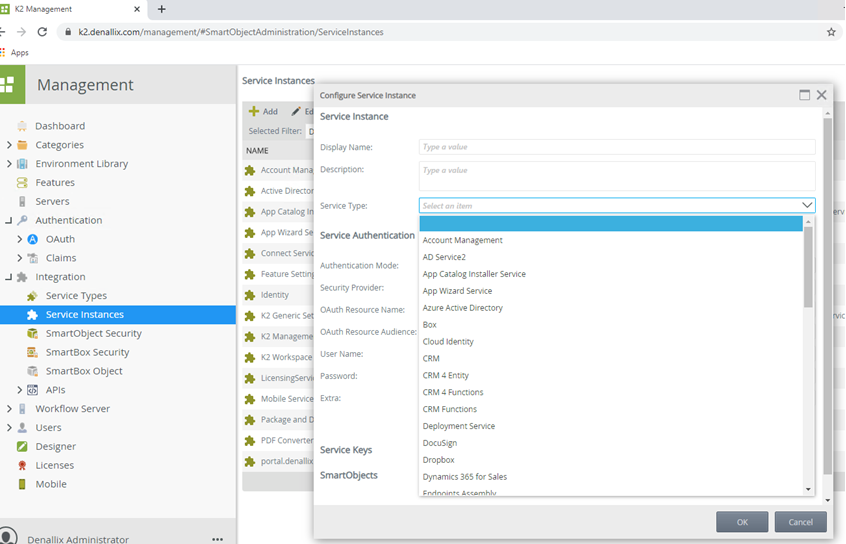This screenshot has width=846, height=544.
Task: Open the Service Type dropdown arrow
Action: [806, 205]
